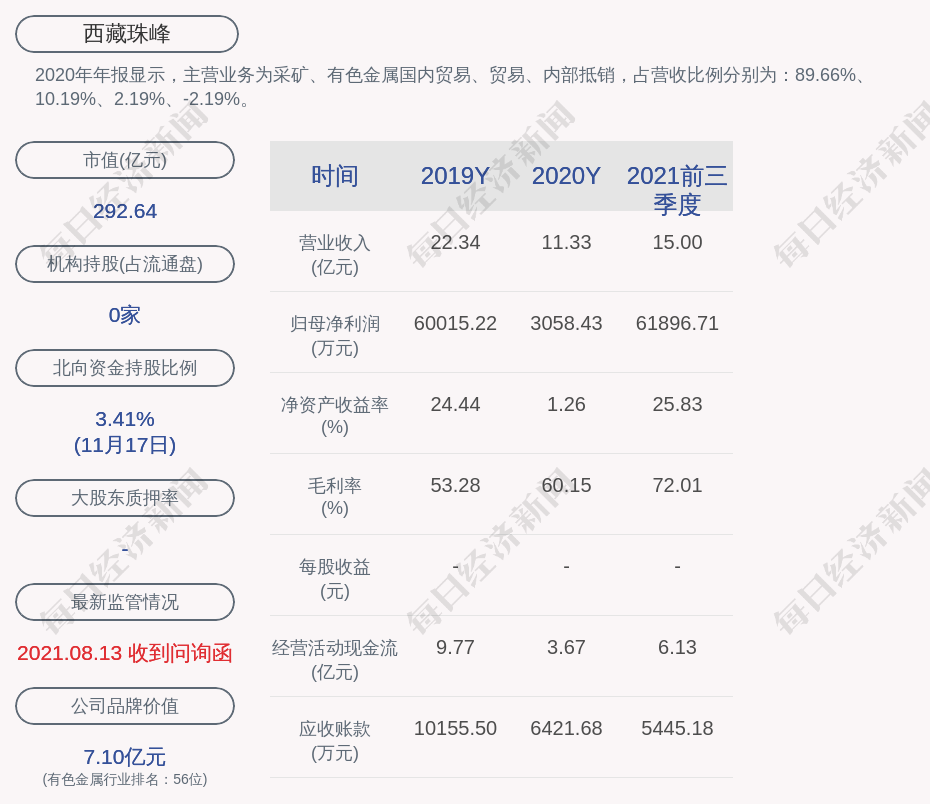
Task: Click the 净资产收益率(%) row label
Action: click(335, 416)
